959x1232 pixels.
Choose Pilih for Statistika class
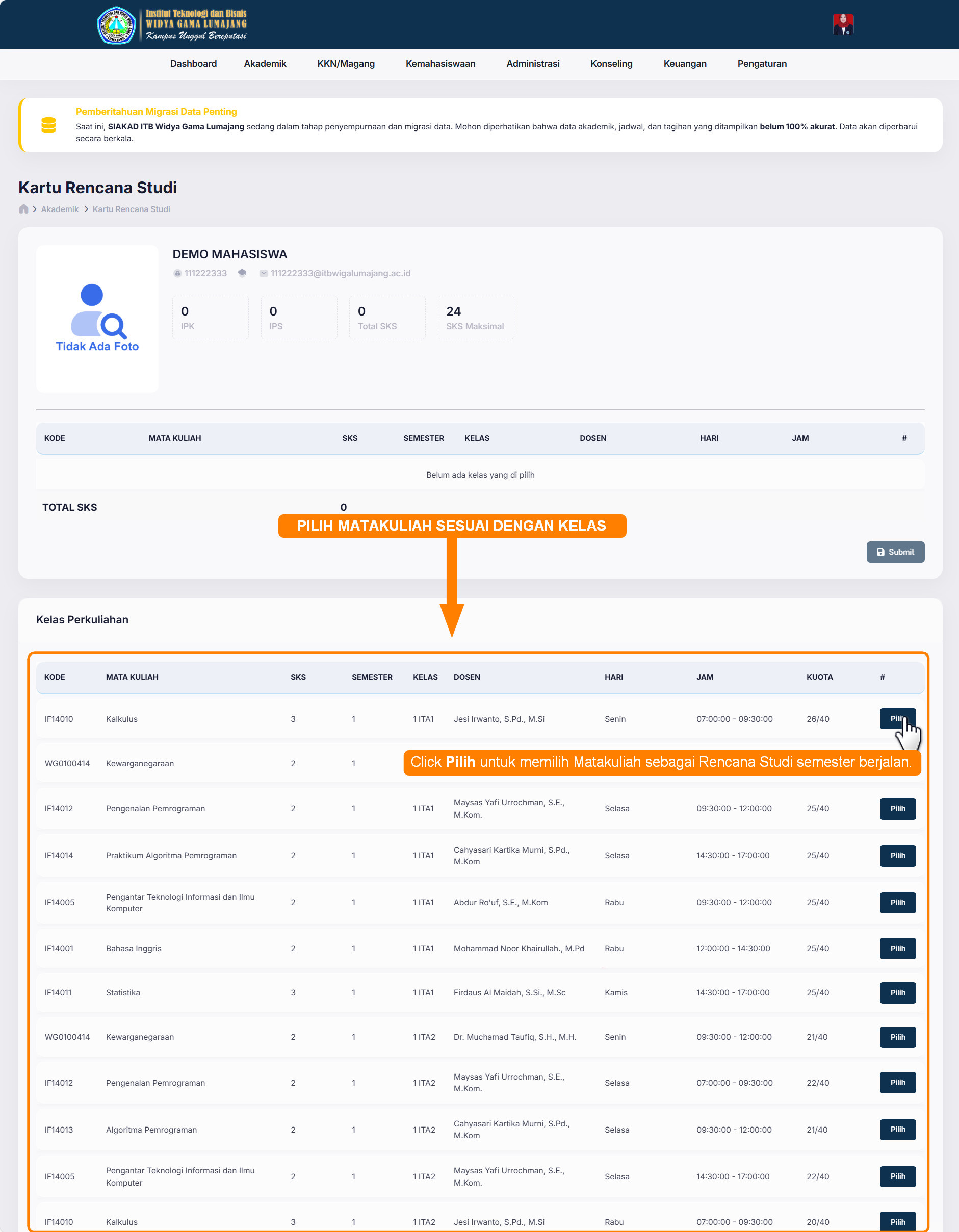coord(897,993)
